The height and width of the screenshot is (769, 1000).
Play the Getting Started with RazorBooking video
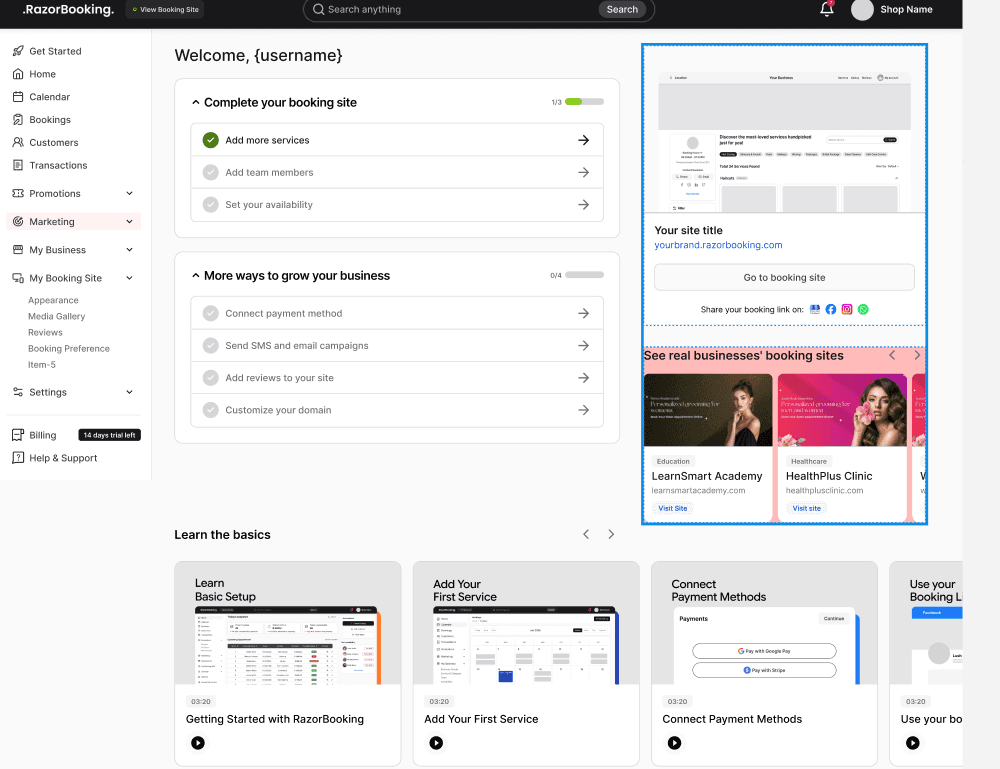pyautogui.click(x=198, y=743)
